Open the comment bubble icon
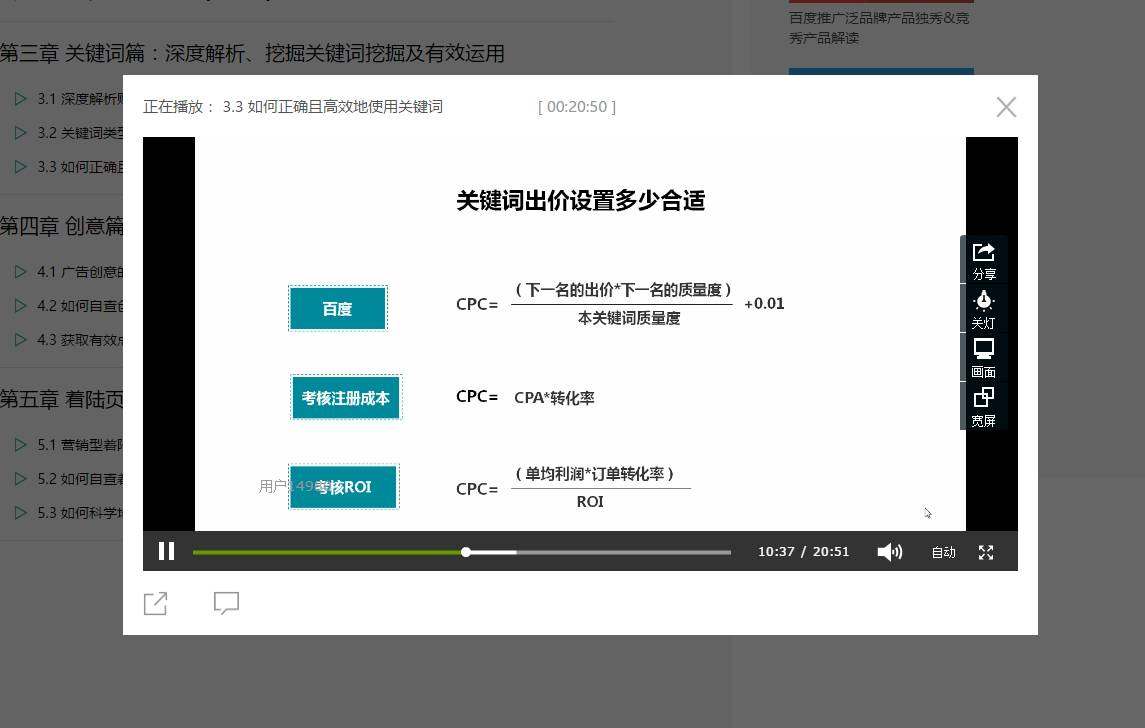 pos(227,603)
